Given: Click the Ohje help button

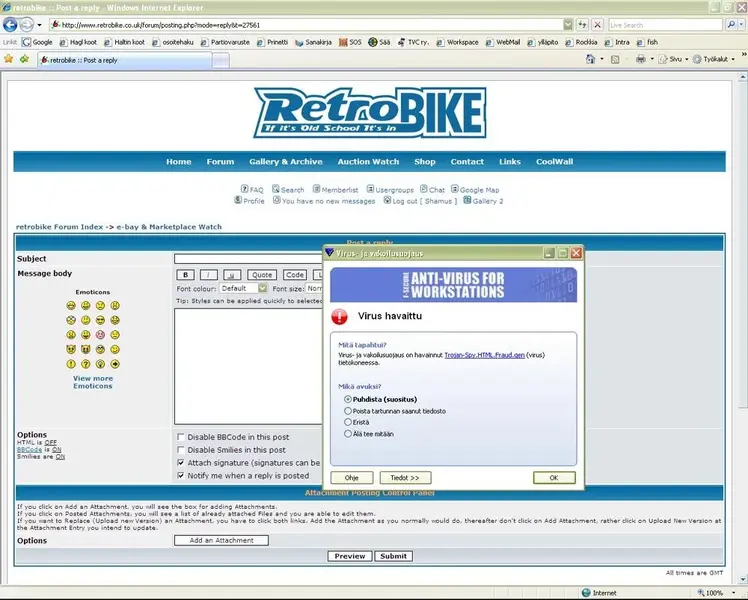Looking at the screenshot, I should click(352, 477).
